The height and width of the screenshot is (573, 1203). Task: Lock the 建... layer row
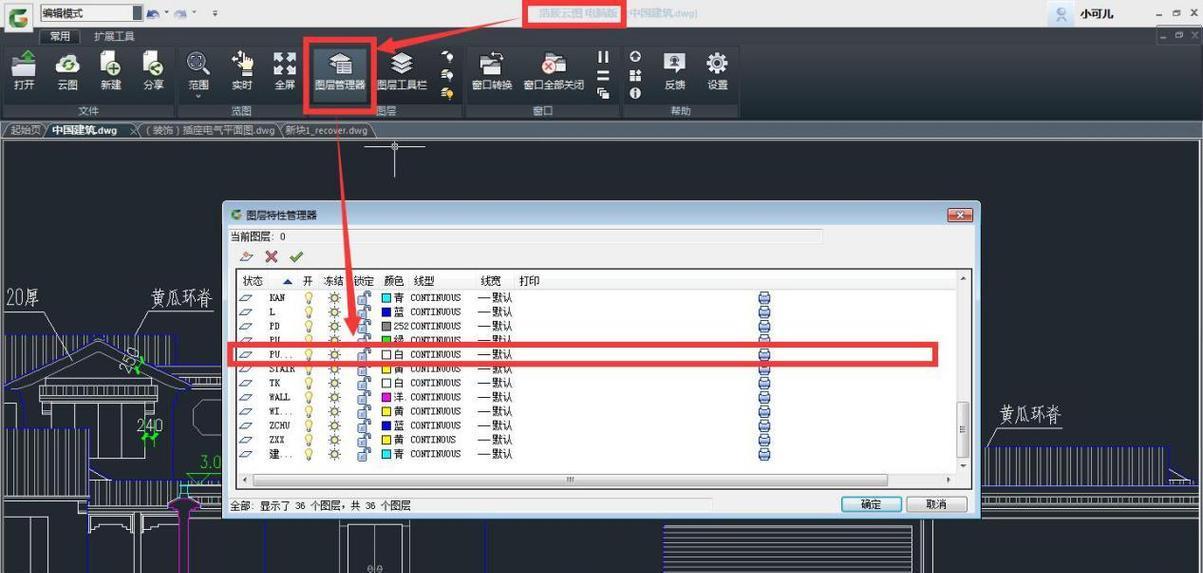click(x=364, y=454)
